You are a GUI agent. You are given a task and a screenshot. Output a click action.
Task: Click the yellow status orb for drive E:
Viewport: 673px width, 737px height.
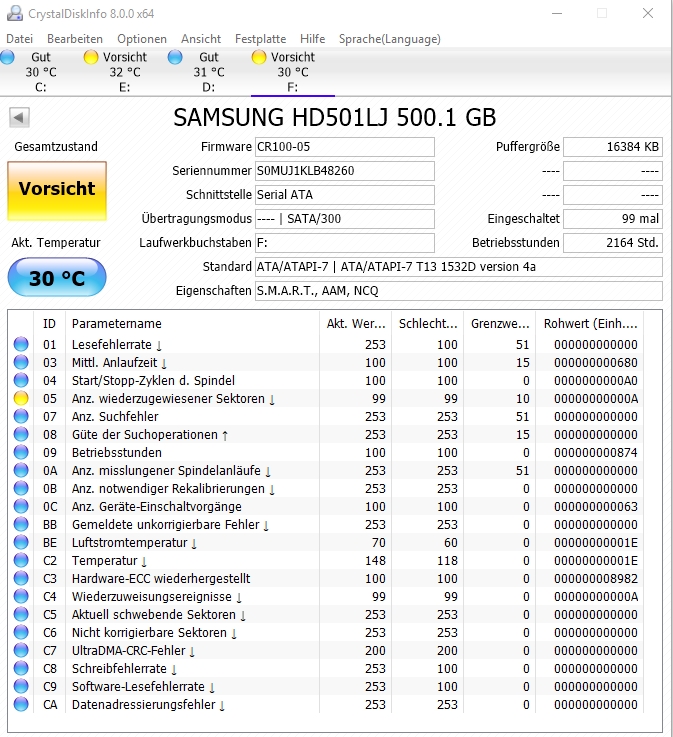point(90,57)
